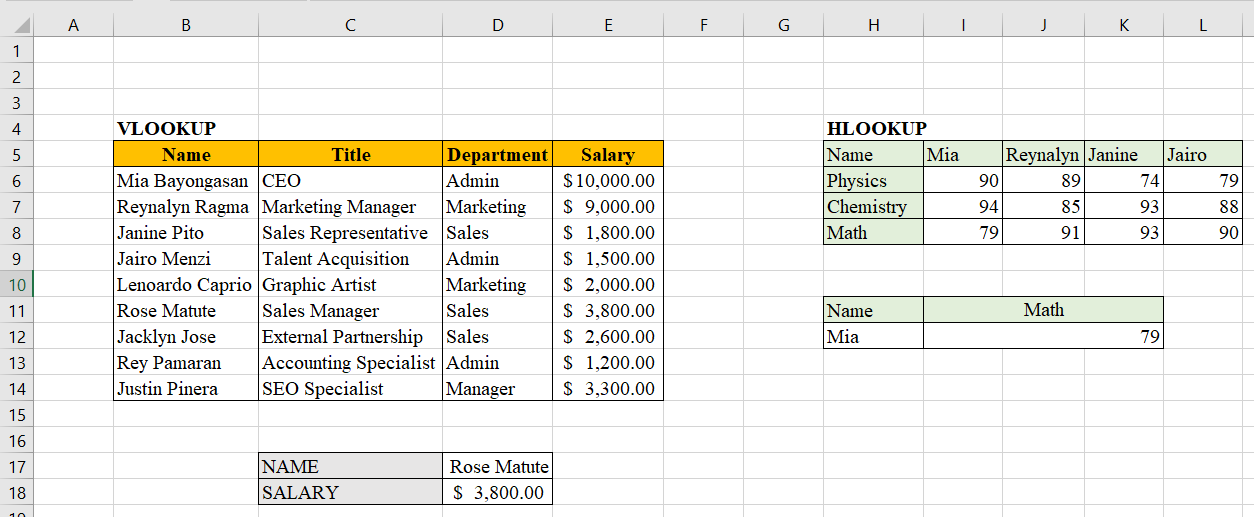The height and width of the screenshot is (517, 1254).
Task: Click the $3,800.00 result next to SALARY
Action: 497,493
